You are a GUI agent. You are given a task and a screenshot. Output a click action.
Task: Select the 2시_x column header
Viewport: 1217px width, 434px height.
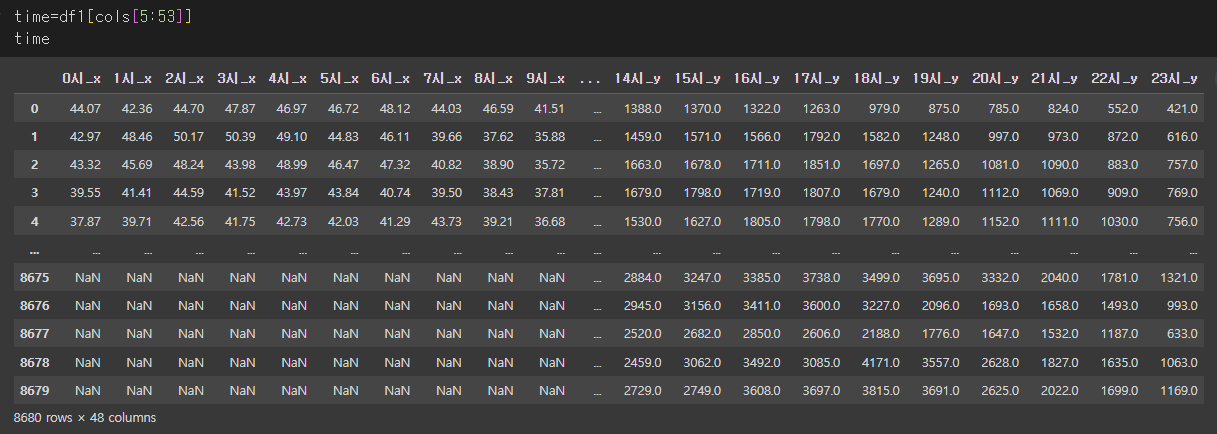184,78
